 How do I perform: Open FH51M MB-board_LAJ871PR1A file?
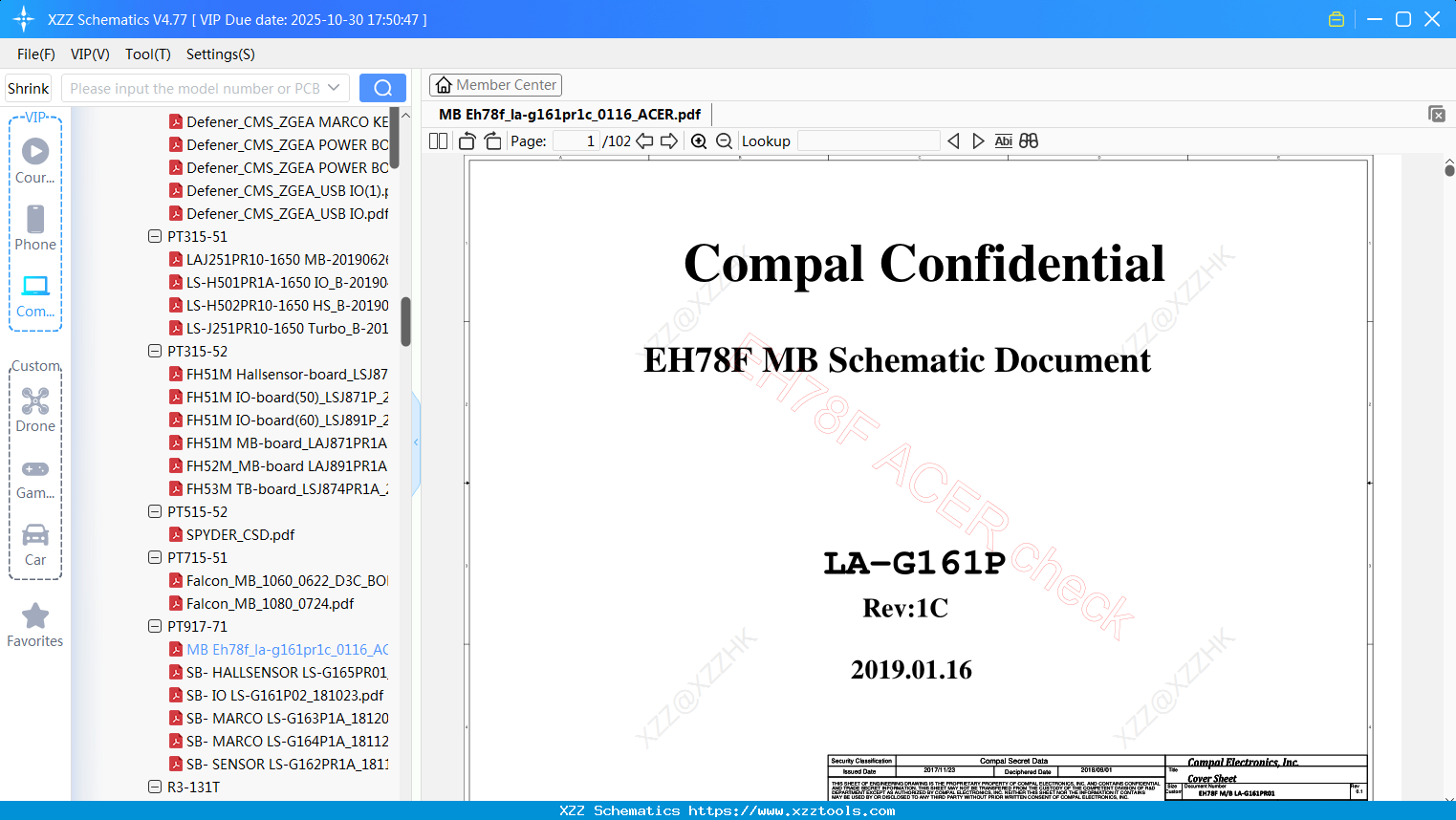[x=287, y=442]
